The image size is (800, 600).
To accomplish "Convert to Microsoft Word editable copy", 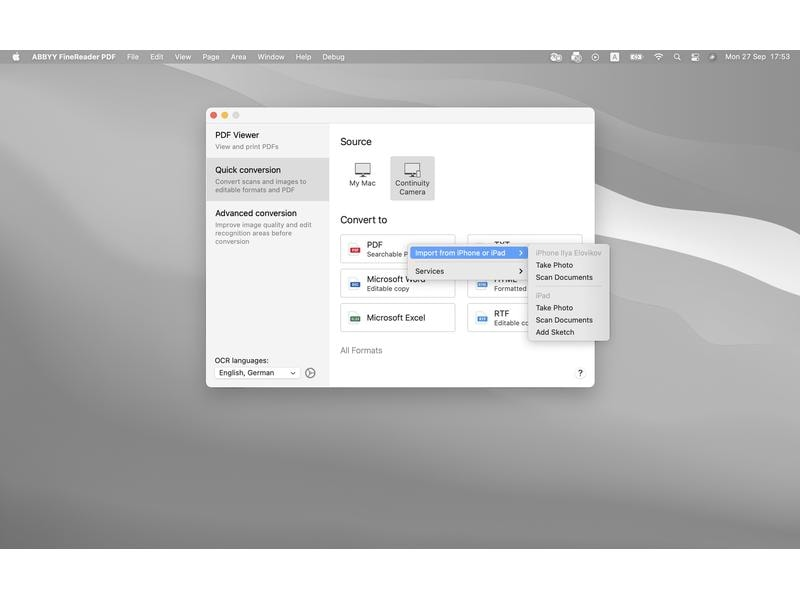I will point(397,283).
